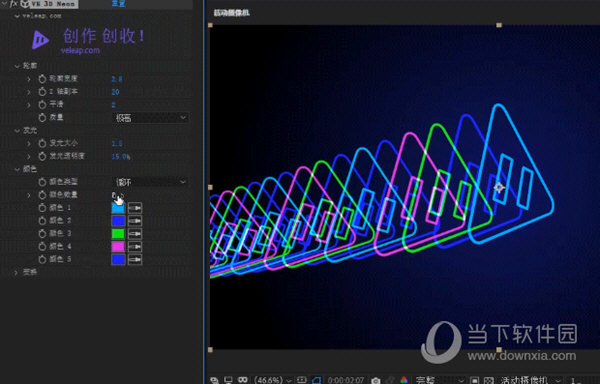Collapse the 发光 group
Screen dimensions: 600x384
point(17,131)
